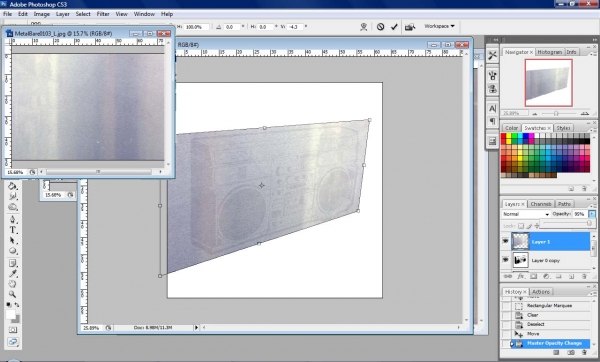The height and width of the screenshot is (362, 600).
Task: Create new snapshot in History panel
Action: tap(571, 352)
